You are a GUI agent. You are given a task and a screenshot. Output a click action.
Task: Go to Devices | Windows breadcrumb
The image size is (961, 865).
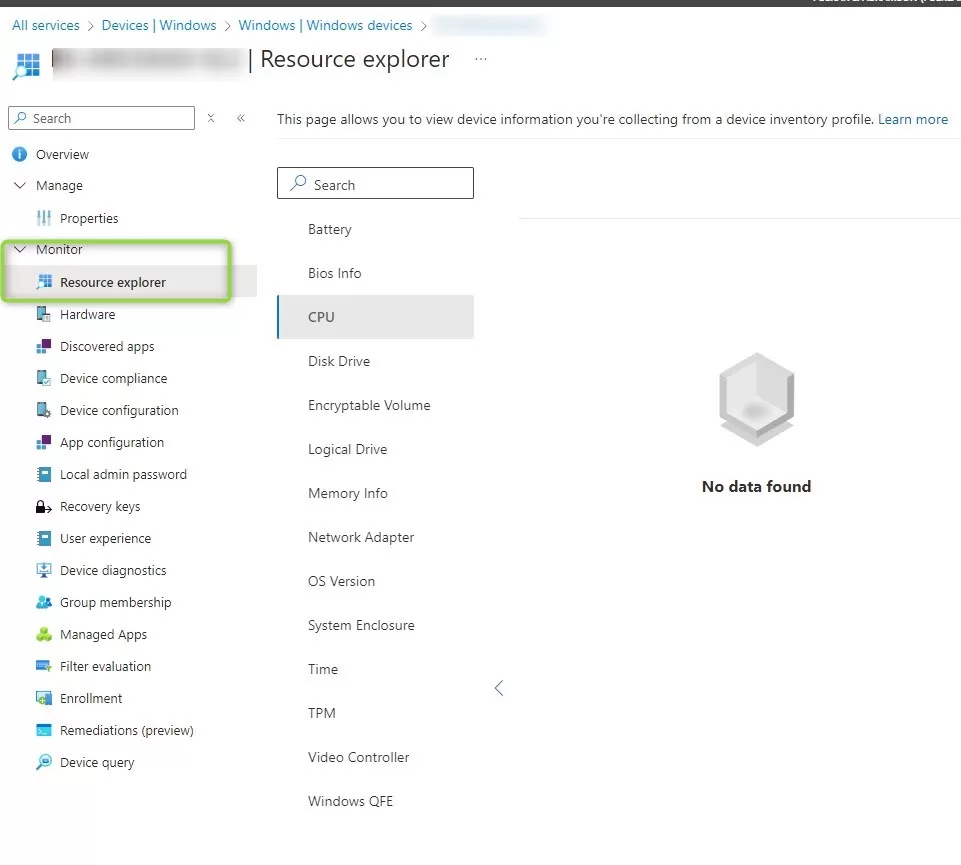click(159, 25)
